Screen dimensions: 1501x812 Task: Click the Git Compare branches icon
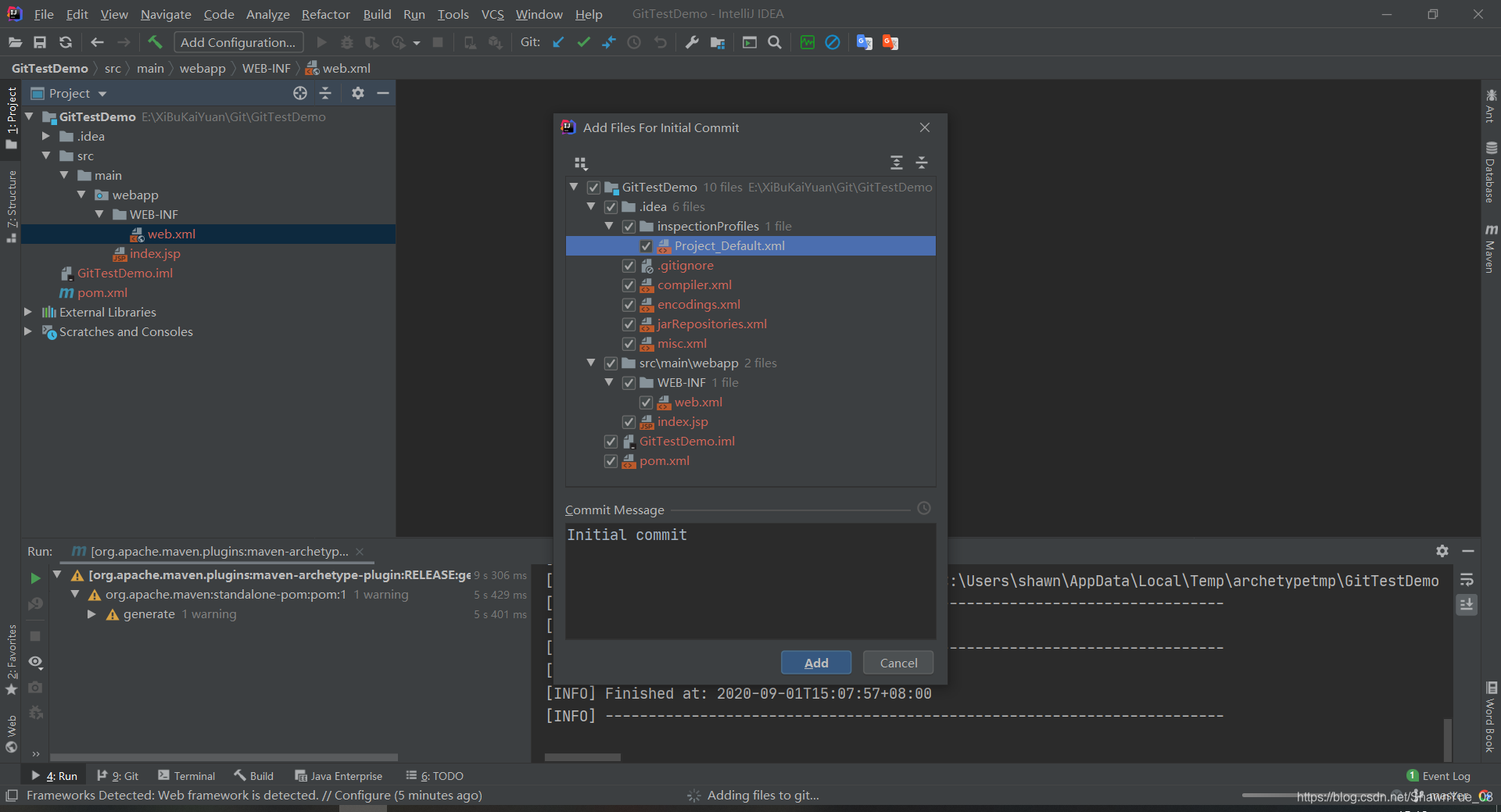click(609, 42)
